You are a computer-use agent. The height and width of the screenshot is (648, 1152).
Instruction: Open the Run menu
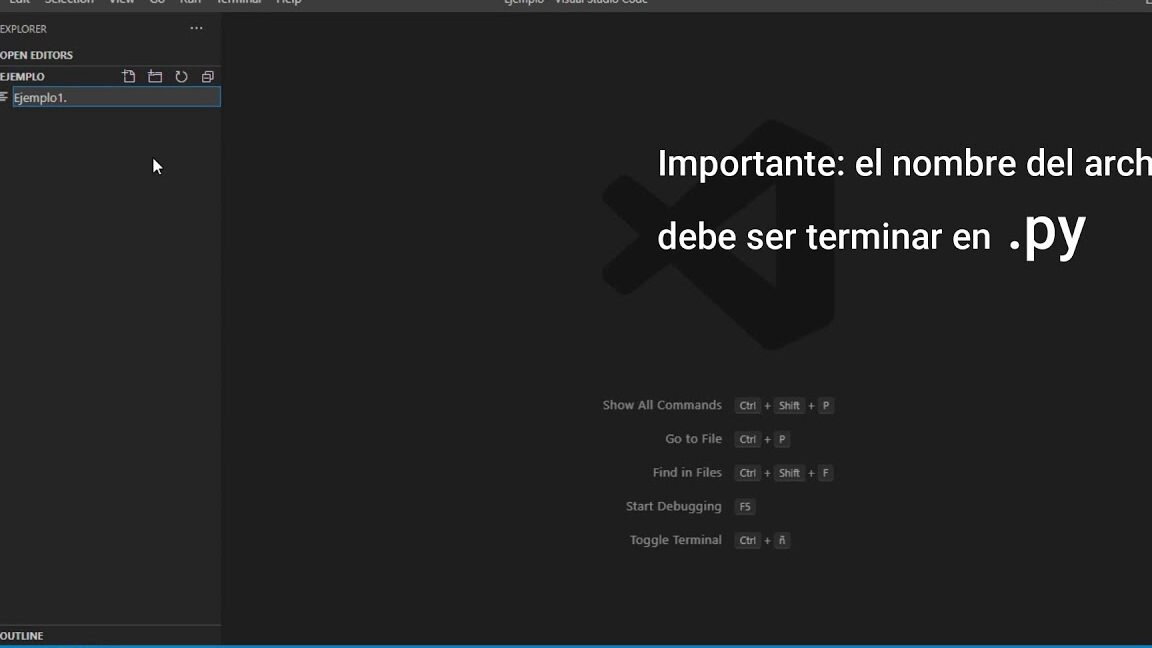point(189,3)
